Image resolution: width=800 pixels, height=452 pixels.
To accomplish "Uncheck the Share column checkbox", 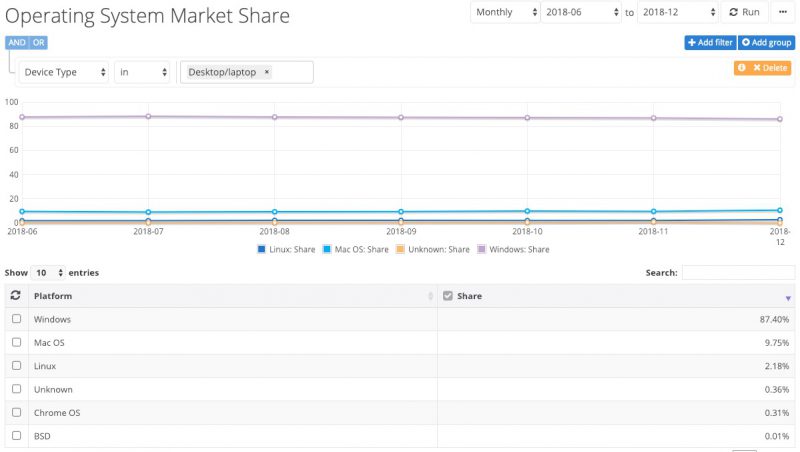I will tap(447, 296).
